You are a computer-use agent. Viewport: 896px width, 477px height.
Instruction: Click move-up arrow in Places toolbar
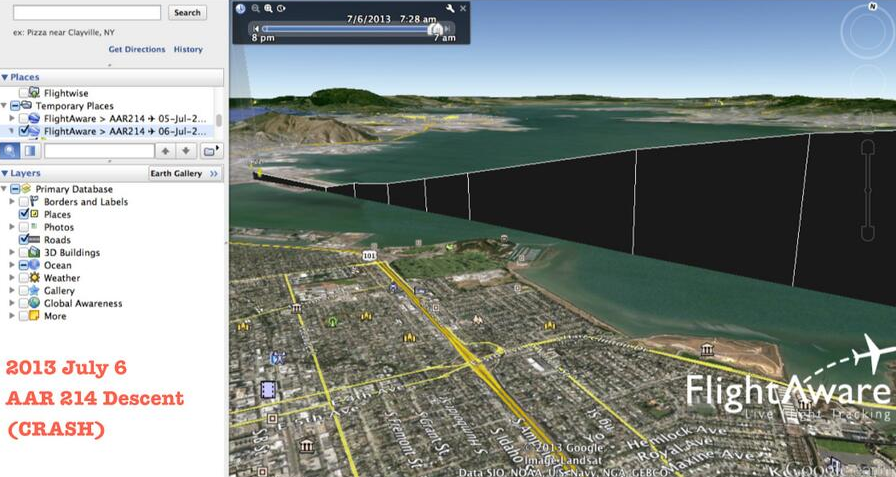[x=166, y=151]
